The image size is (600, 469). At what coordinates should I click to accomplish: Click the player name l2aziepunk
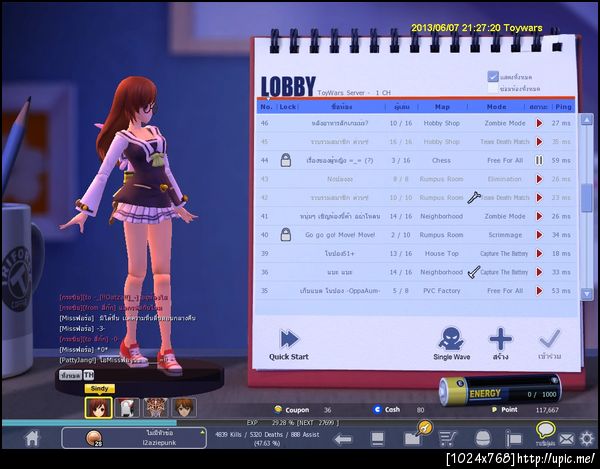tap(159, 443)
